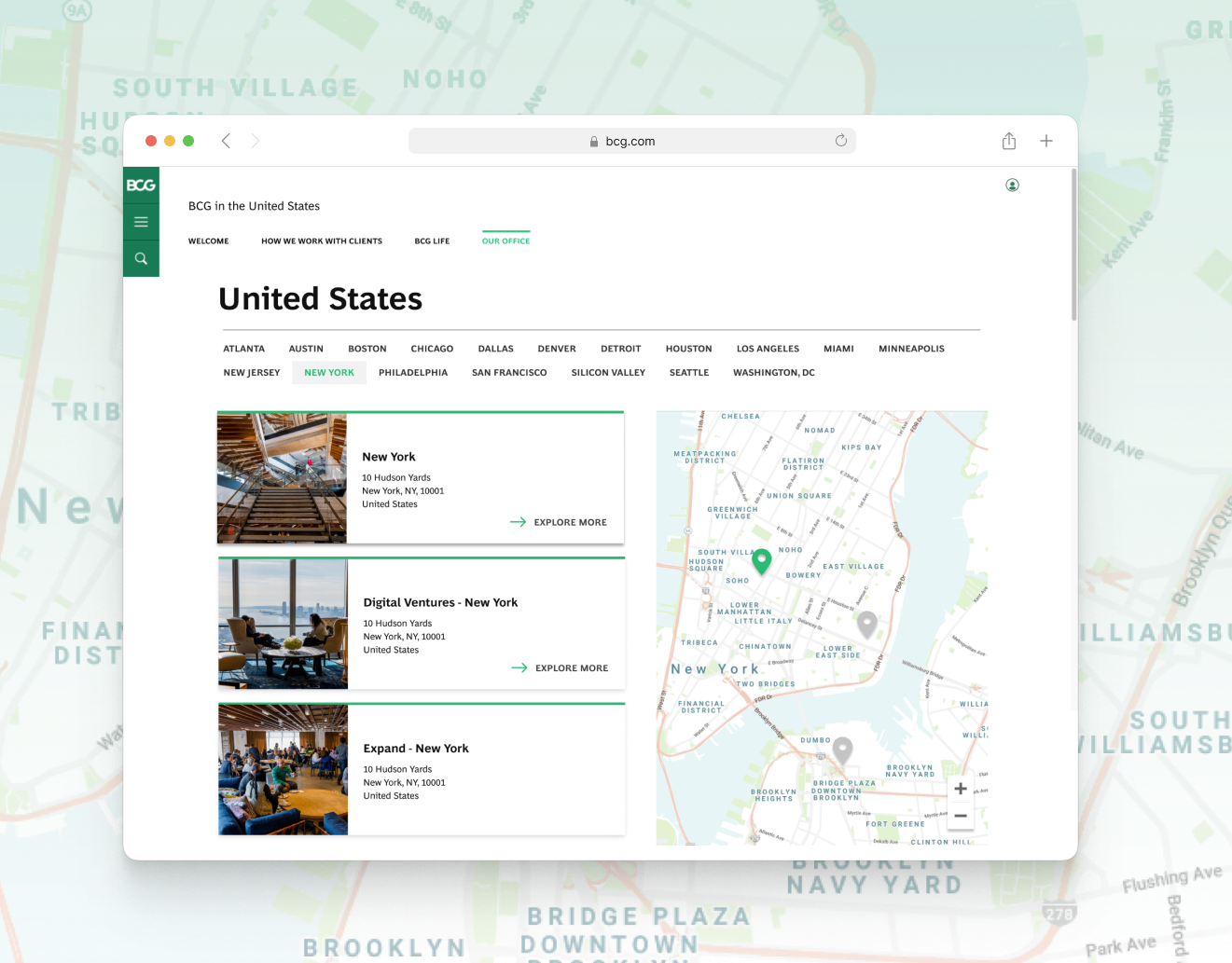Select the gray map pin near Dumbo

pos(842,750)
